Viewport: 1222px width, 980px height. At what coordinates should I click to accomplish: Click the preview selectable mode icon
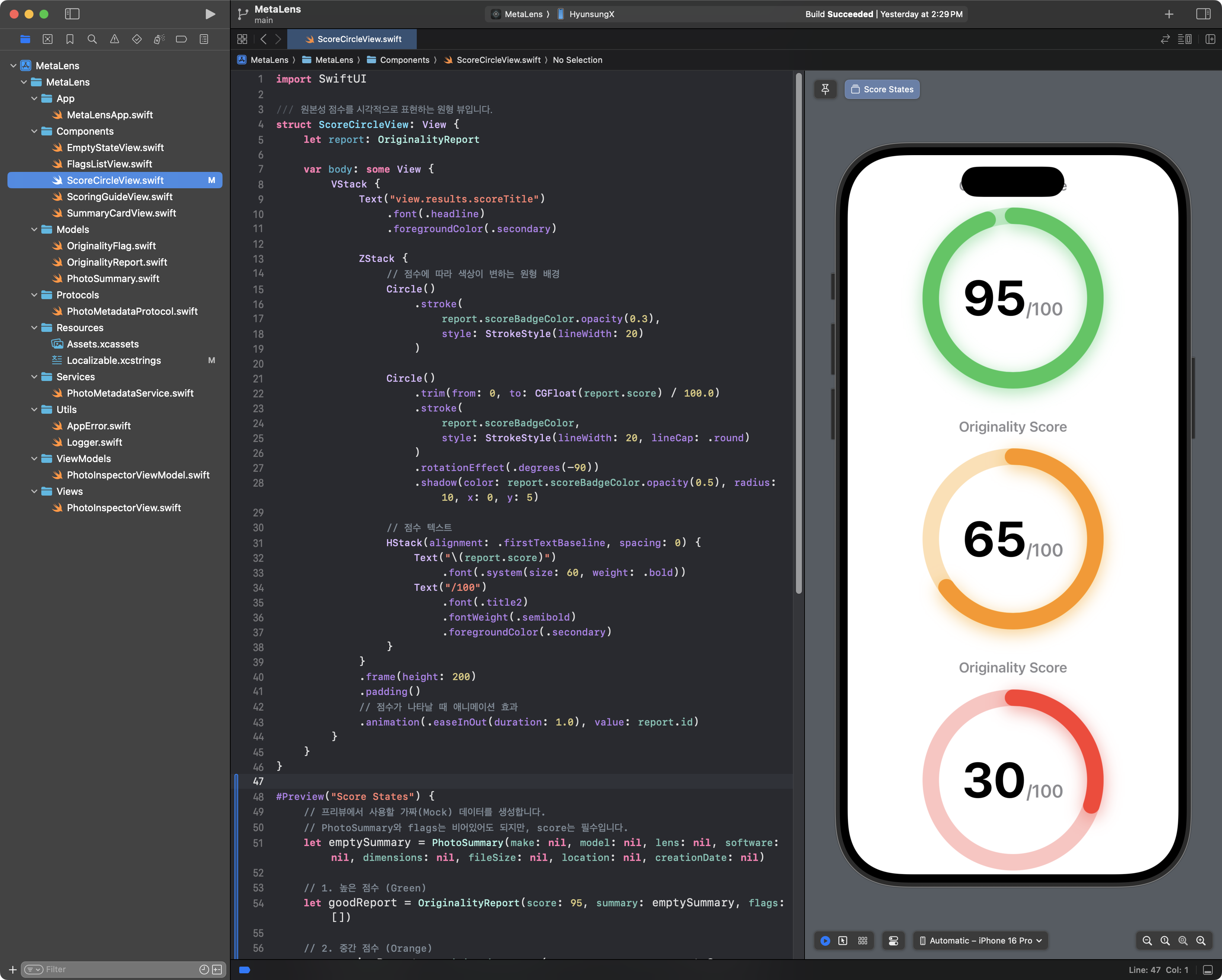click(x=843, y=940)
